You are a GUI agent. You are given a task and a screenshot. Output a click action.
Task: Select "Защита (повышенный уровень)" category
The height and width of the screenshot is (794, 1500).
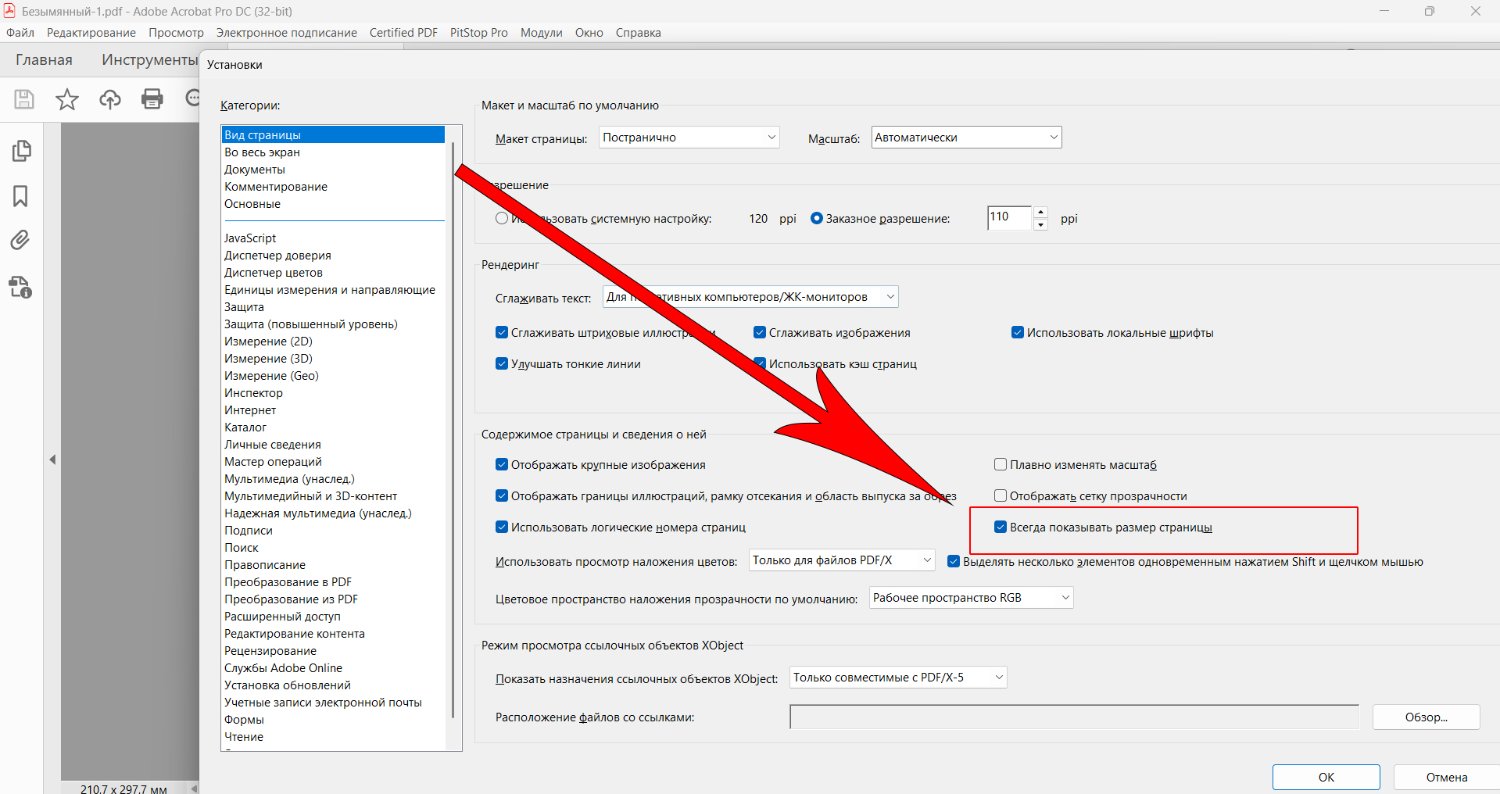tap(334, 324)
